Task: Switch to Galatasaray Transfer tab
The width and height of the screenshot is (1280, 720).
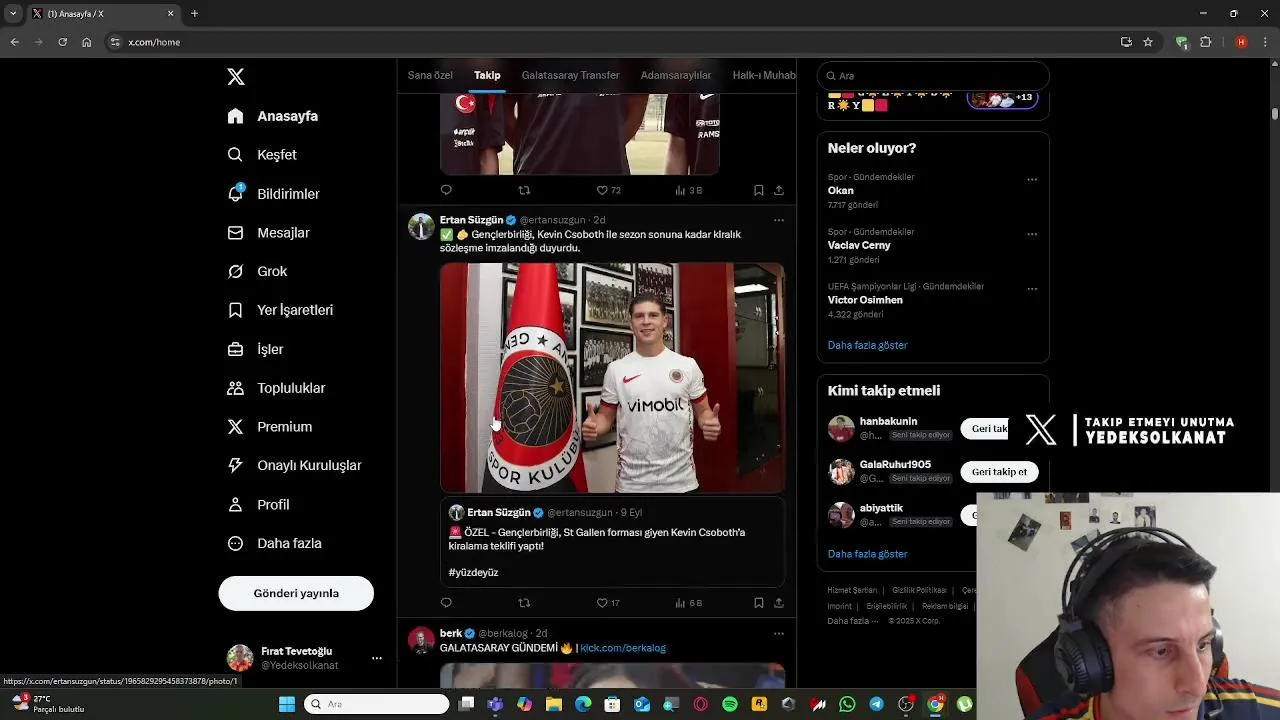Action: (x=570, y=75)
